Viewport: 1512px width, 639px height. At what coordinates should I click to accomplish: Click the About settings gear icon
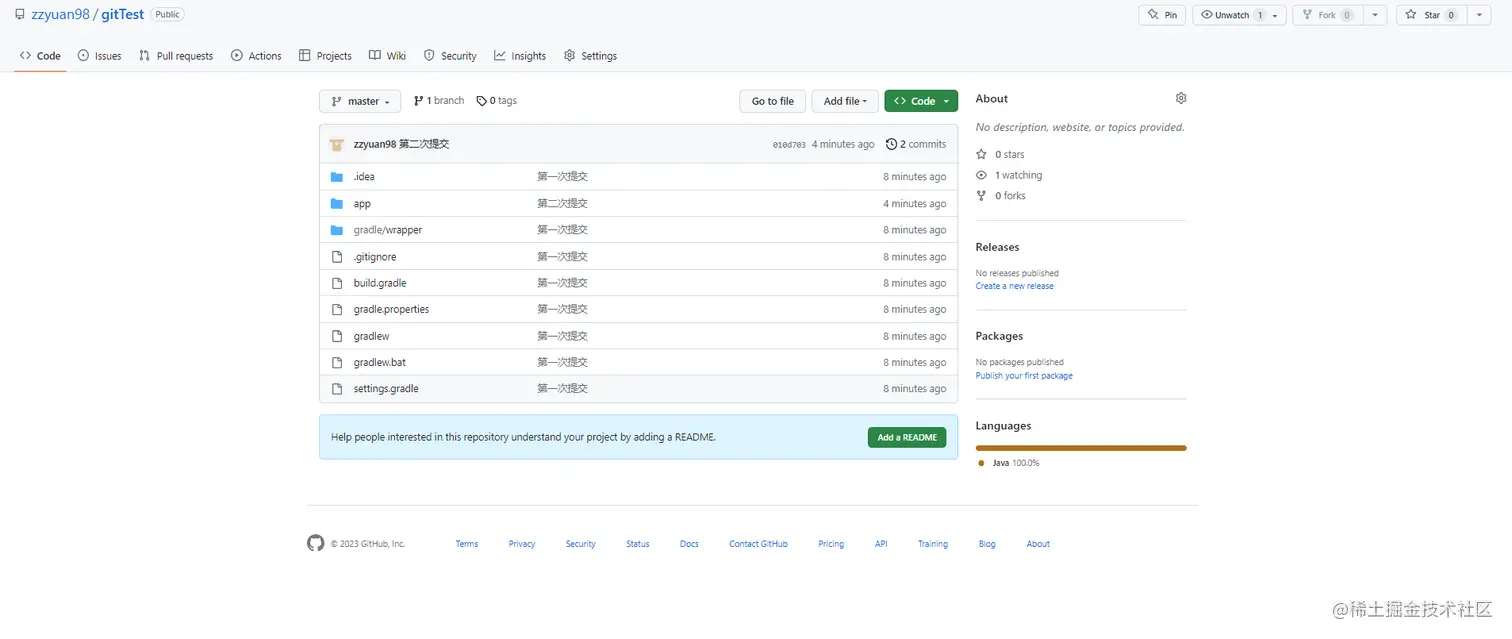click(1181, 98)
